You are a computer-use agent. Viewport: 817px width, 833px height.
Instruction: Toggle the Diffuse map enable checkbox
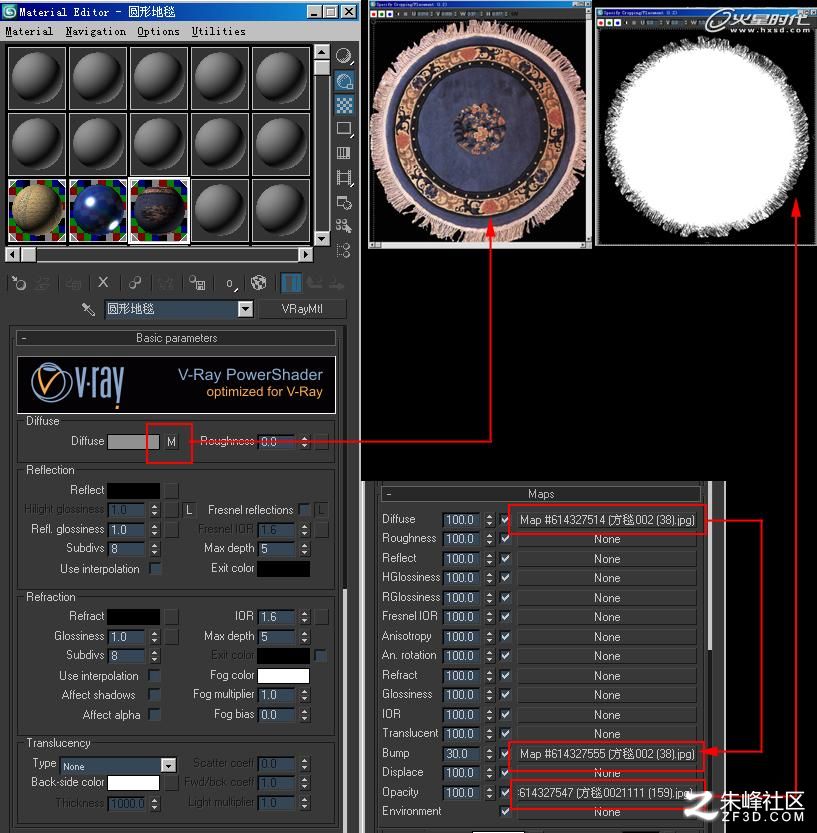coord(505,520)
